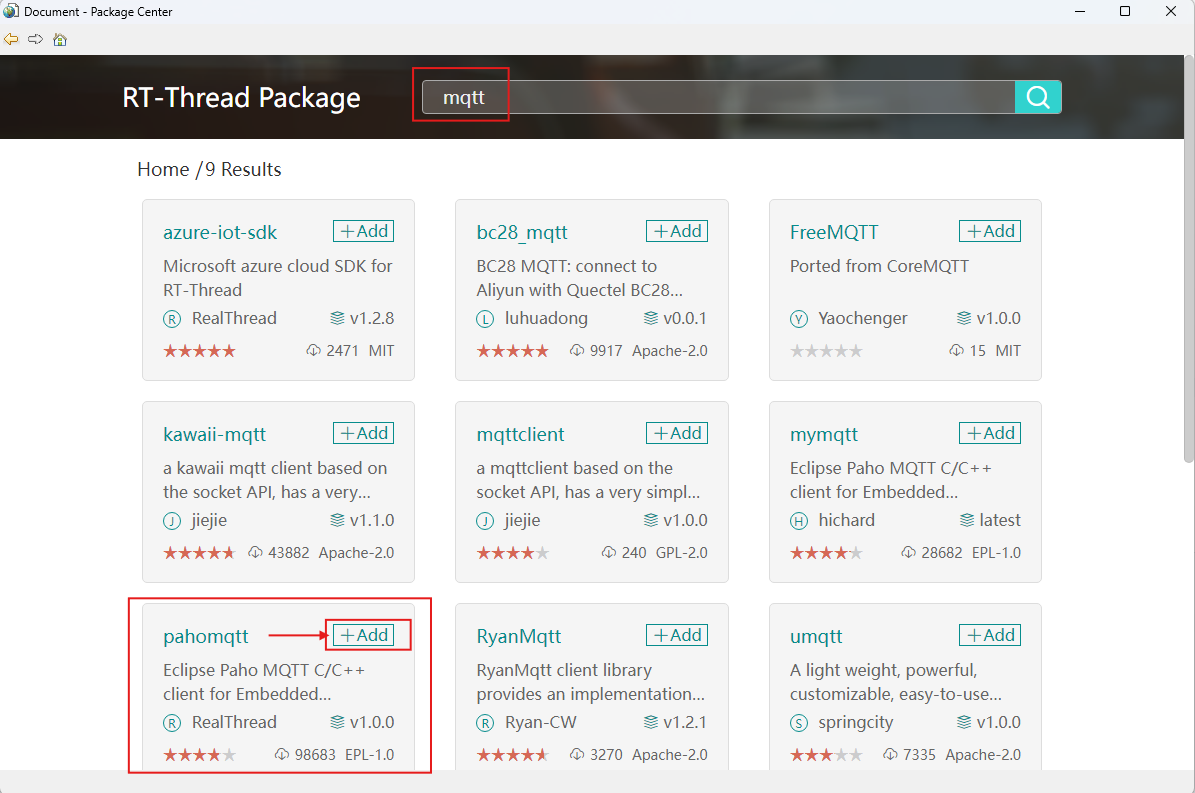The width and height of the screenshot is (1195, 793).
Task: Add the RyanMqtt package
Action: coord(677,635)
